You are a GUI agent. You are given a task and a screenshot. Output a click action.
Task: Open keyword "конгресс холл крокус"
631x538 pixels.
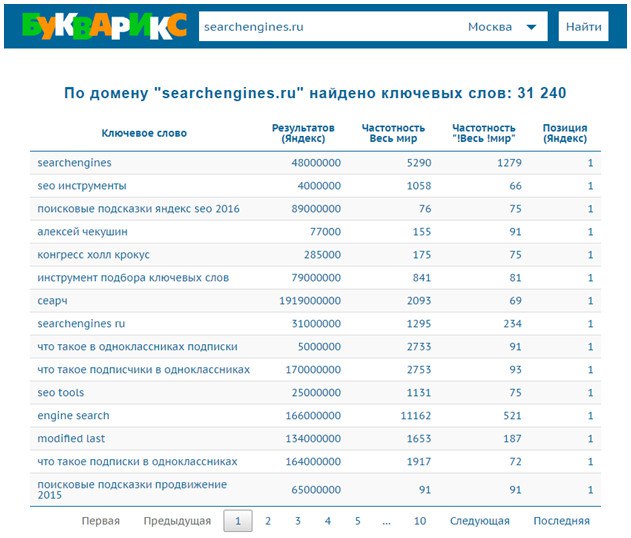pos(93,255)
